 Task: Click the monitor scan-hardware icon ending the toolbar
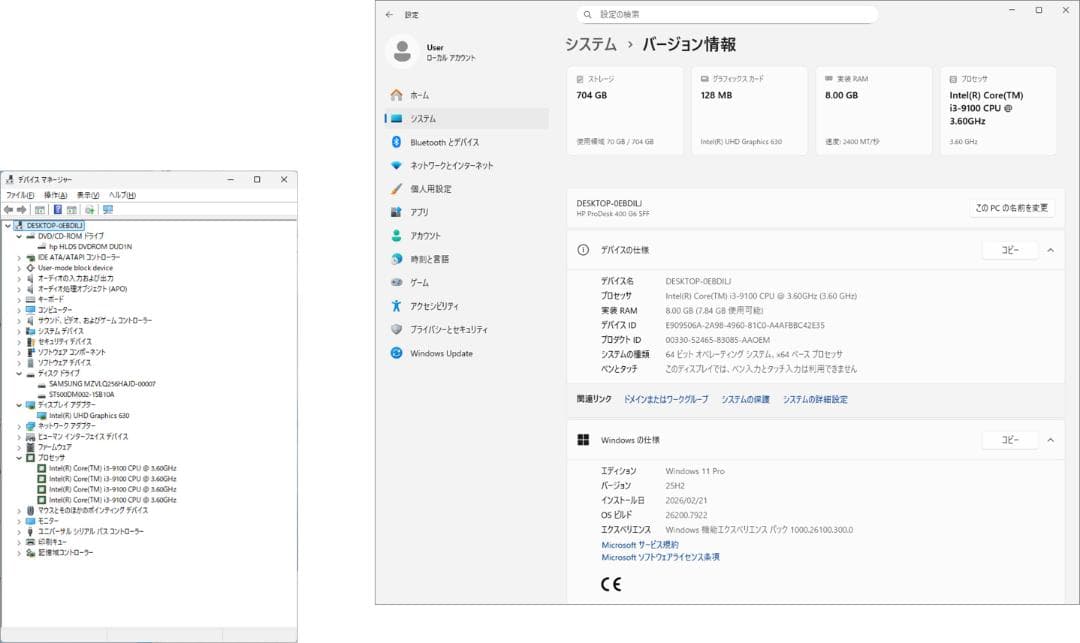click(x=108, y=209)
